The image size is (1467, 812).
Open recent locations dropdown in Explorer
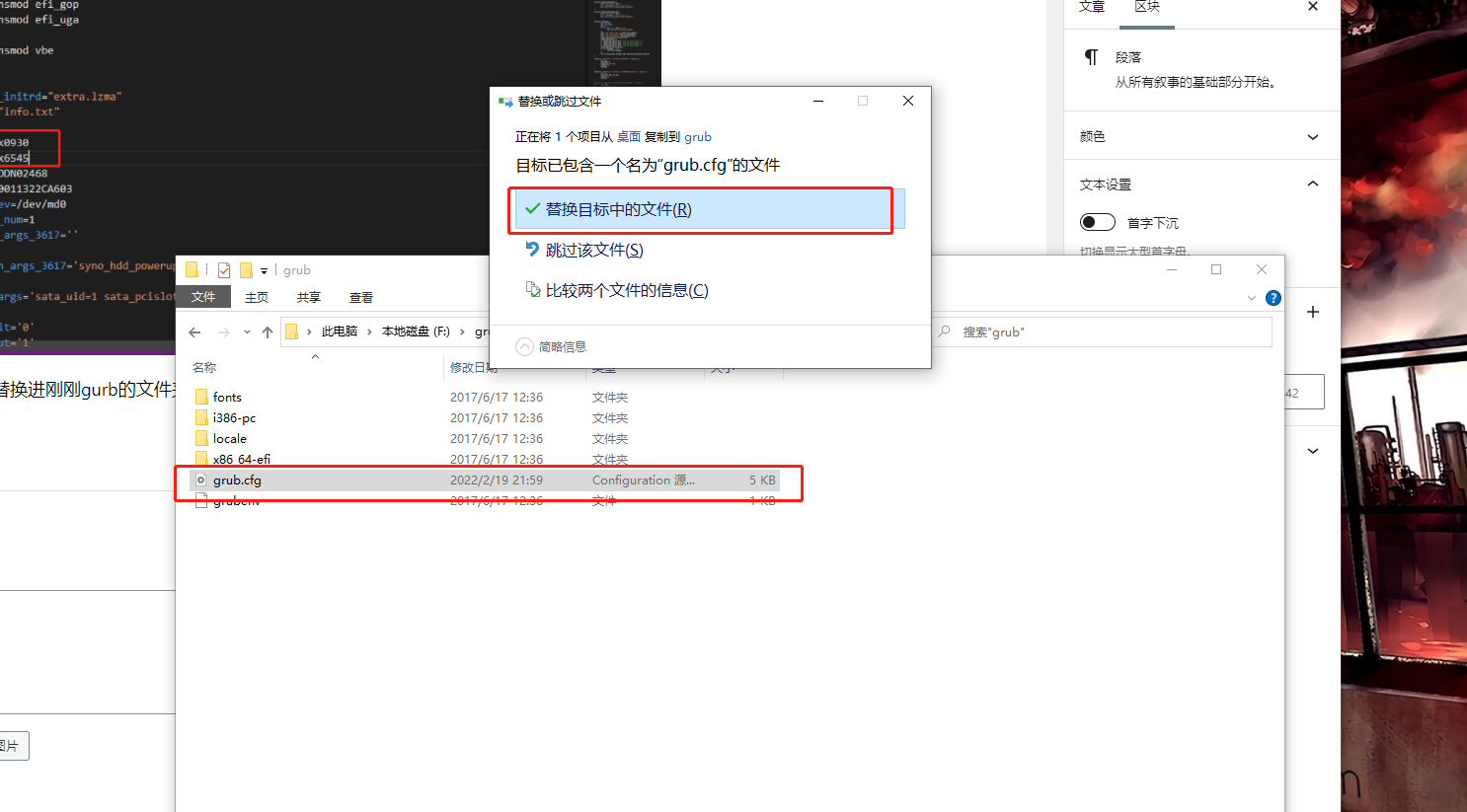pos(247,332)
